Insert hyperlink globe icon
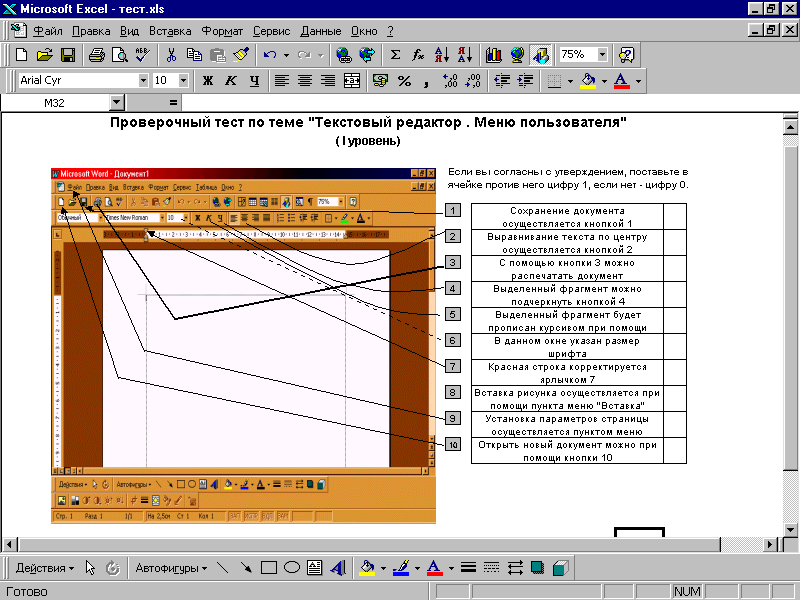Viewport: 800px width, 600px height. (344, 55)
